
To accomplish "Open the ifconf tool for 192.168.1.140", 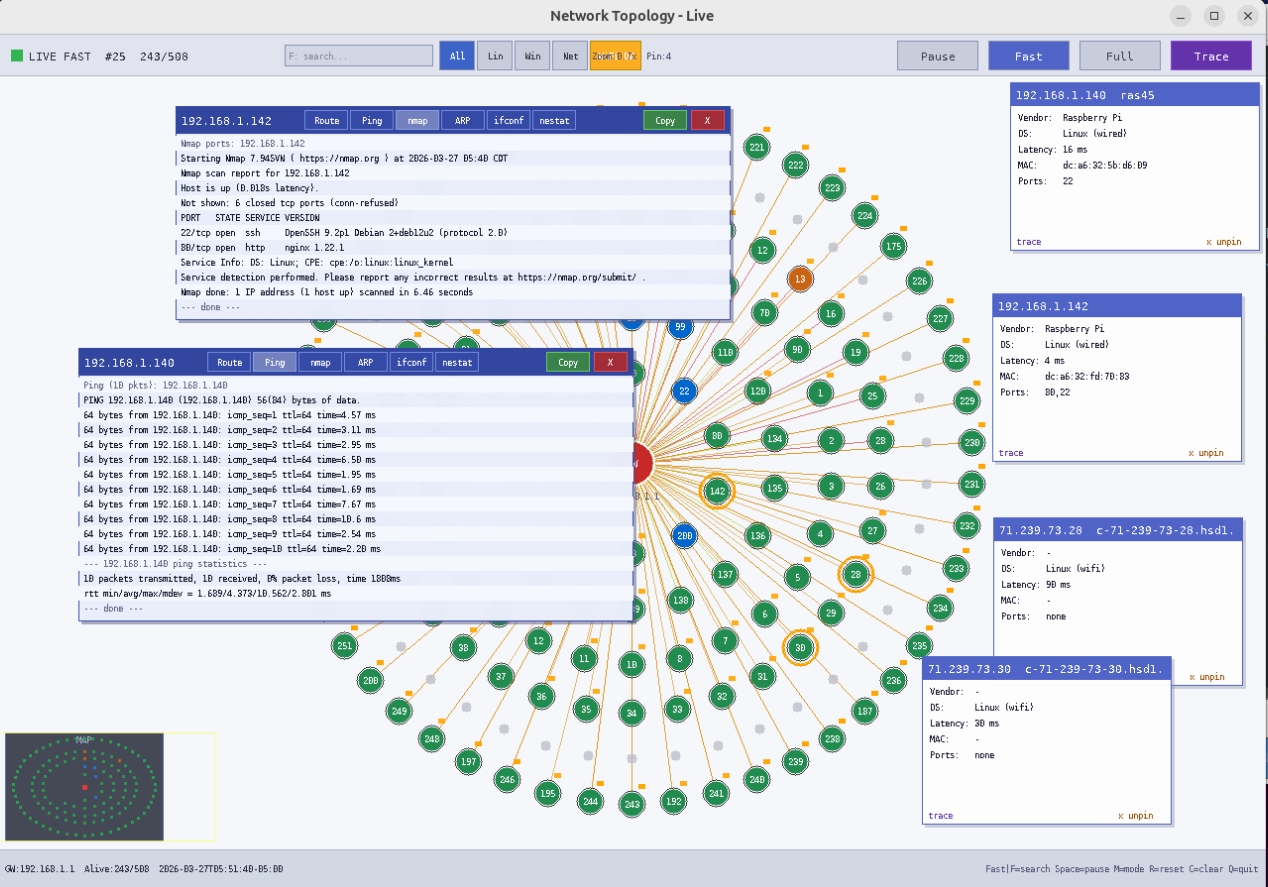I will tap(411, 362).
